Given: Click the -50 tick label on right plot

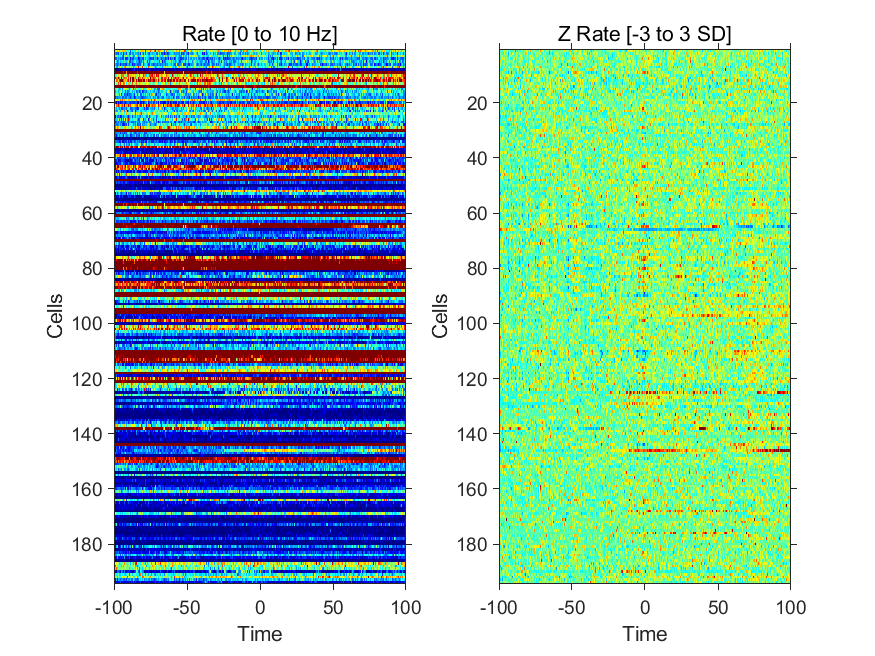Looking at the screenshot, I should (x=571, y=607).
